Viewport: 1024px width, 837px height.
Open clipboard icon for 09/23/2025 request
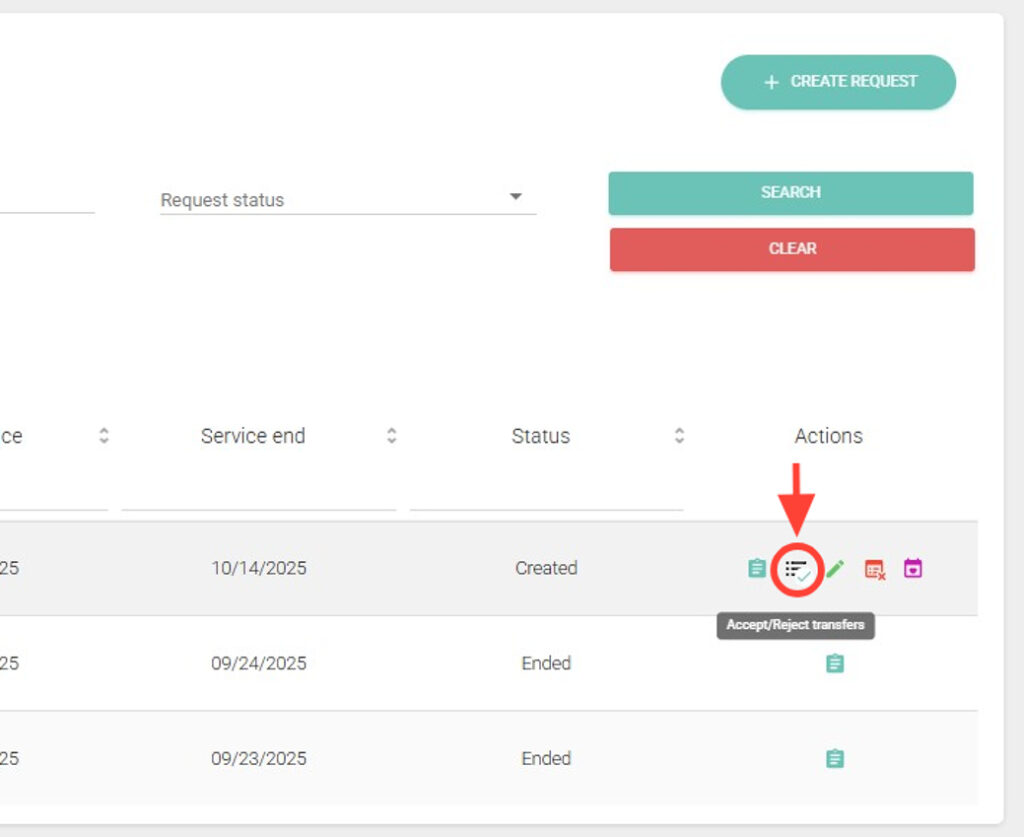[835, 759]
